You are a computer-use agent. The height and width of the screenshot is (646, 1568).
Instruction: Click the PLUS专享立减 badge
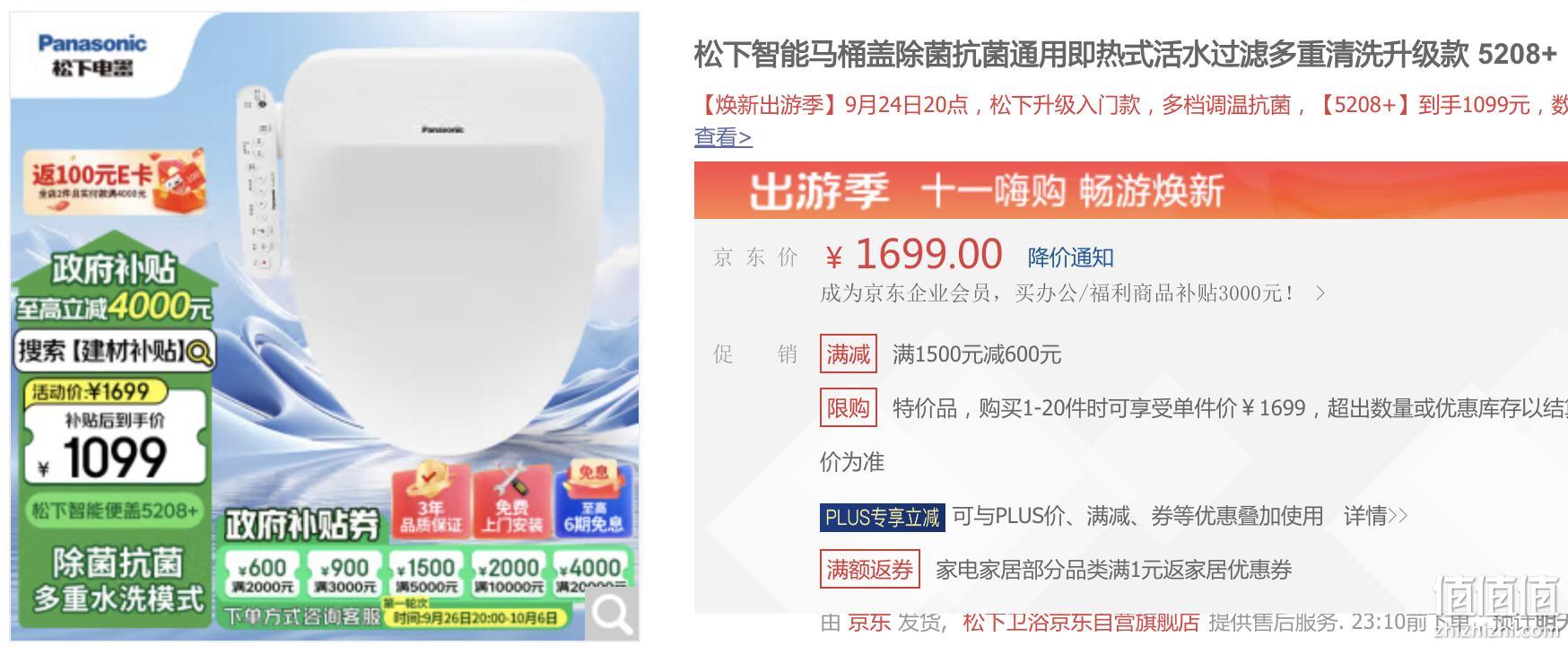coord(882,517)
